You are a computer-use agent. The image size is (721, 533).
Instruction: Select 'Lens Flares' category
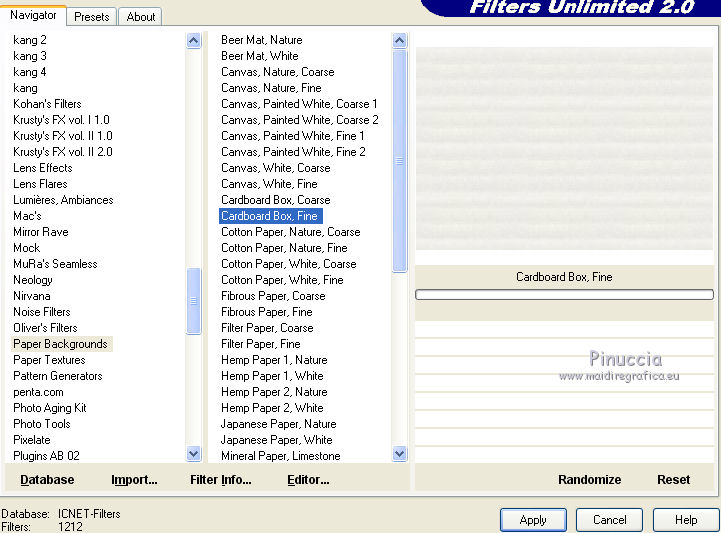pos(40,184)
